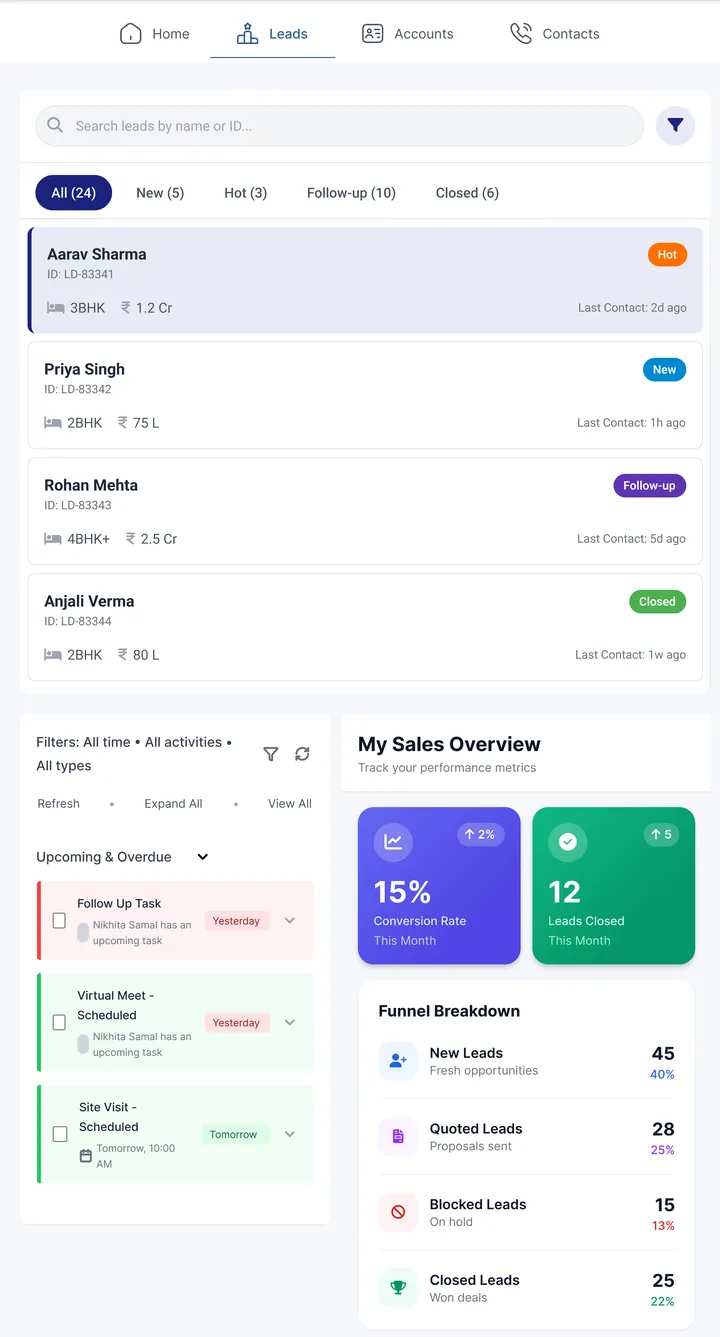Screen dimensions: 720x1337
Task: Click the Leads Closed checkmark icon
Action: click(x=567, y=842)
